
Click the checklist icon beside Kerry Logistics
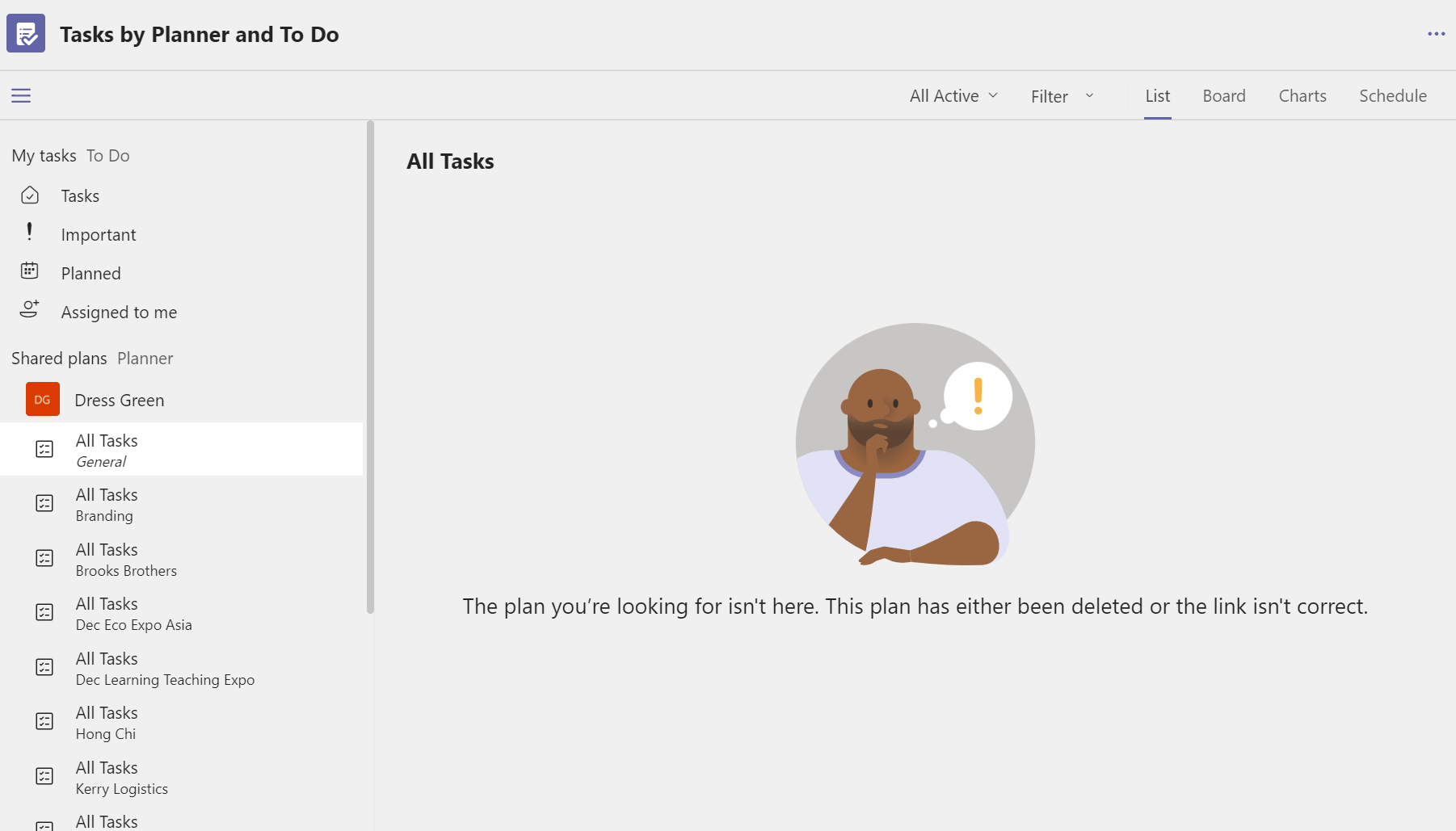pyautogui.click(x=44, y=776)
